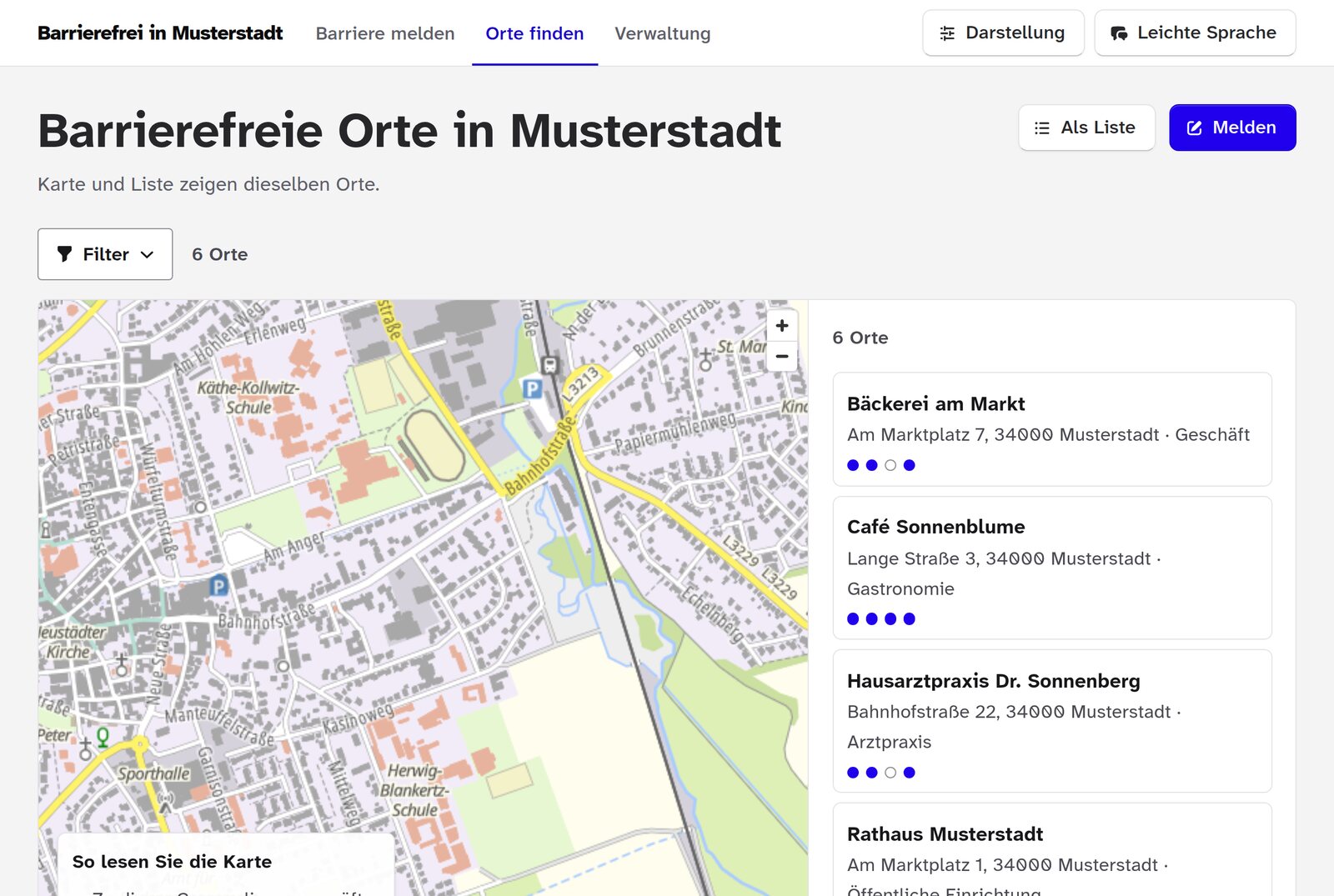Click first blue dot on Café Sonnenblume
Screen dimensions: 1334x896
pos(853,618)
